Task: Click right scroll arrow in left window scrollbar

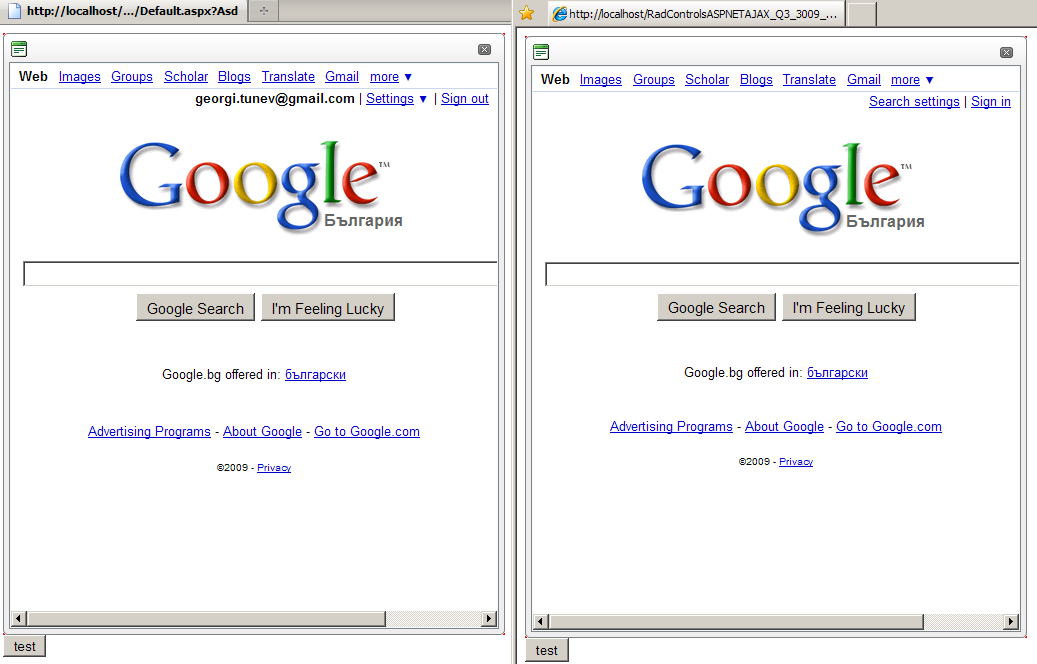Action: (489, 619)
